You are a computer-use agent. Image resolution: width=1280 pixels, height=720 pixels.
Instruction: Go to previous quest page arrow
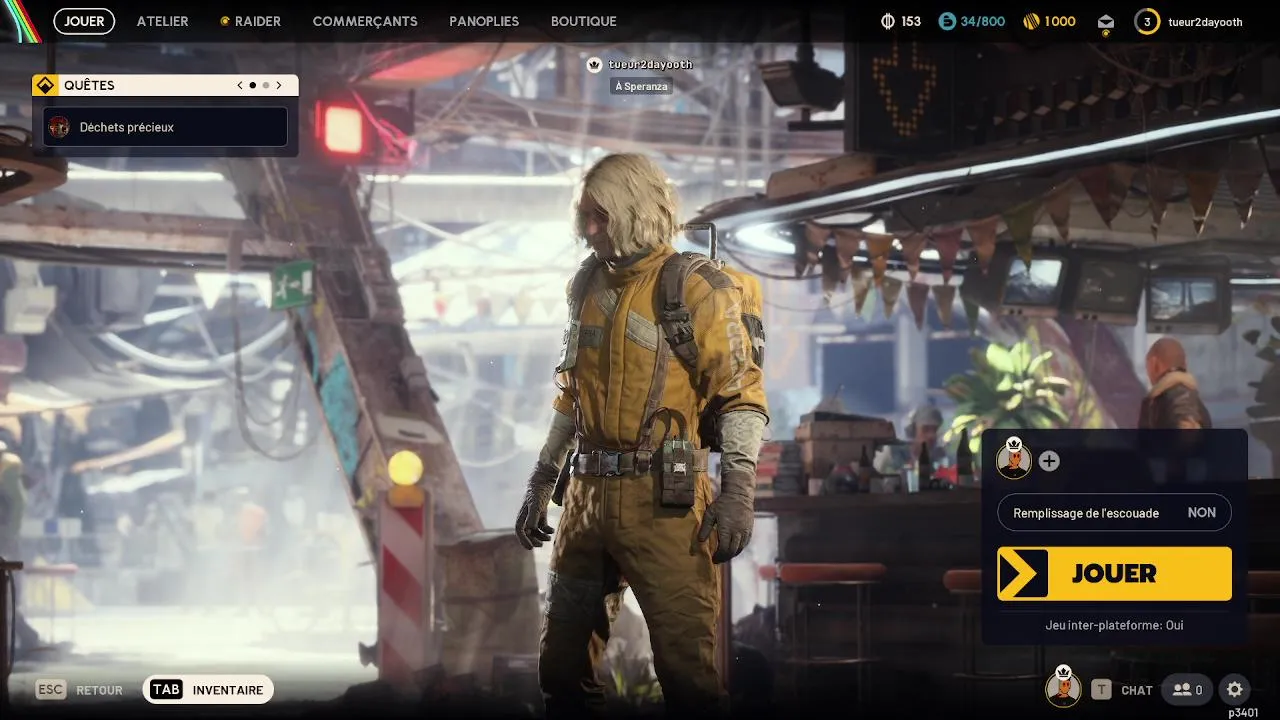click(240, 85)
